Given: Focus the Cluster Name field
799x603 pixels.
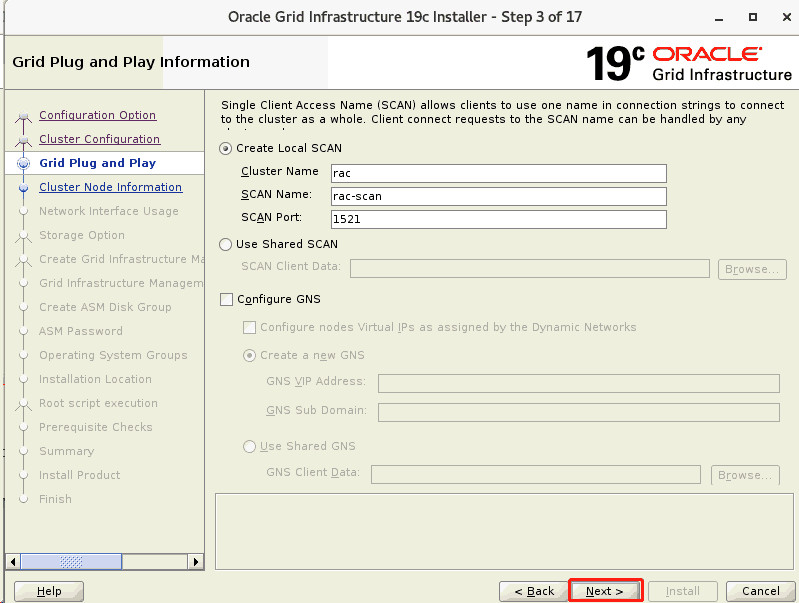Looking at the screenshot, I should click(498, 173).
